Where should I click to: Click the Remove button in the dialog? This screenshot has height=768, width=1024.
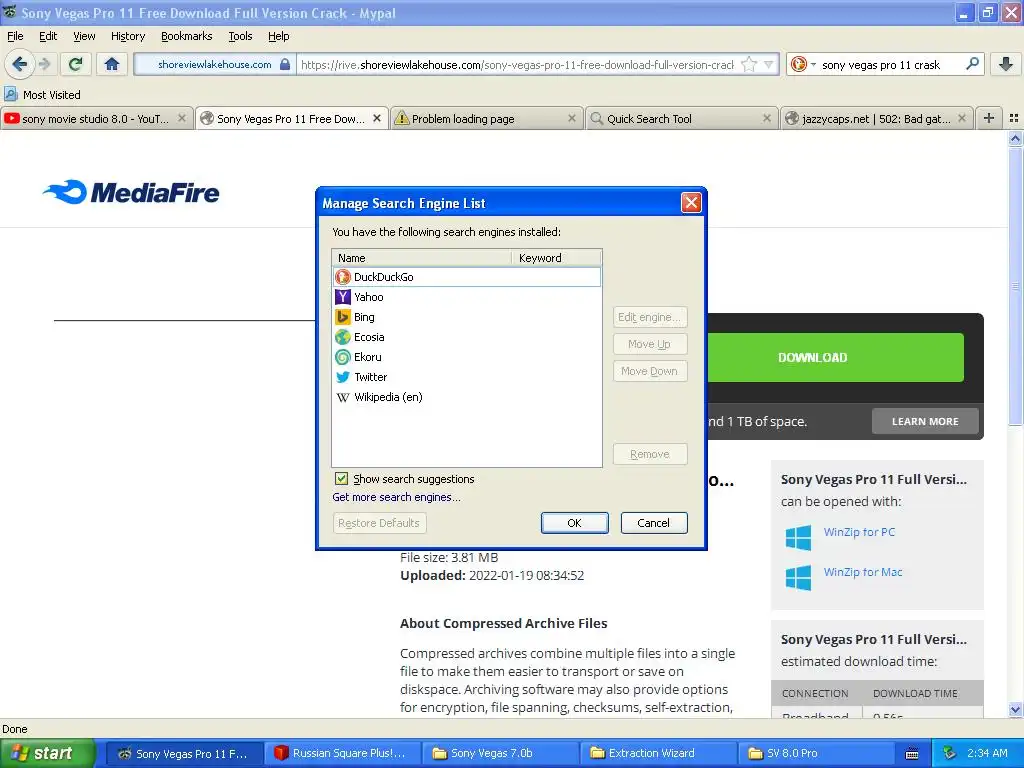(650, 454)
